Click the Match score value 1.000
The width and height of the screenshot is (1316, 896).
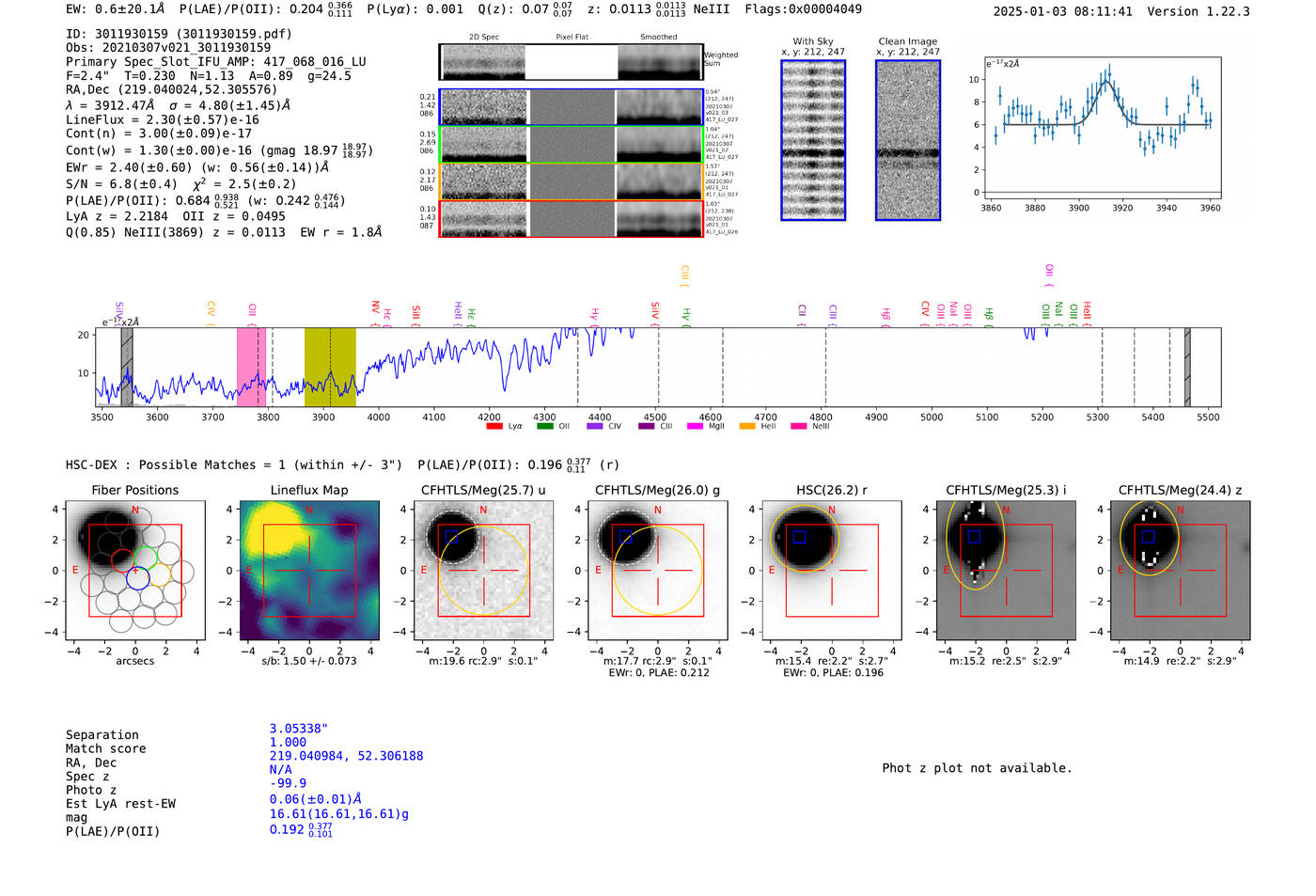(288, 742)
